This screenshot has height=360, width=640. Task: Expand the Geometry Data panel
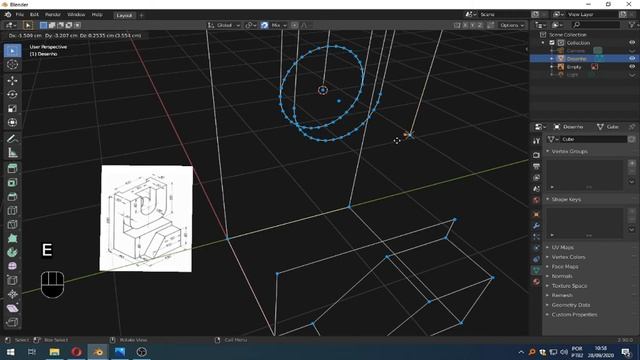coord(571,305)
